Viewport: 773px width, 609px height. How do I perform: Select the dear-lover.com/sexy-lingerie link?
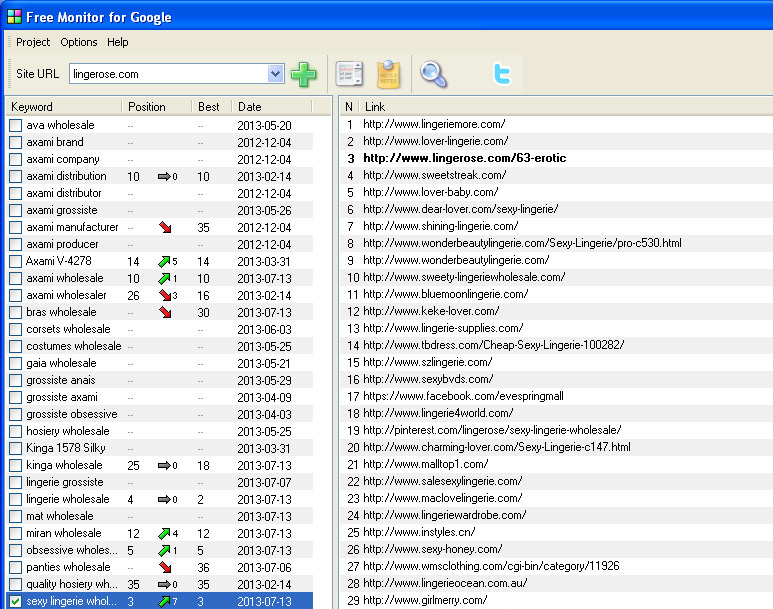click(x=460, y=209)
